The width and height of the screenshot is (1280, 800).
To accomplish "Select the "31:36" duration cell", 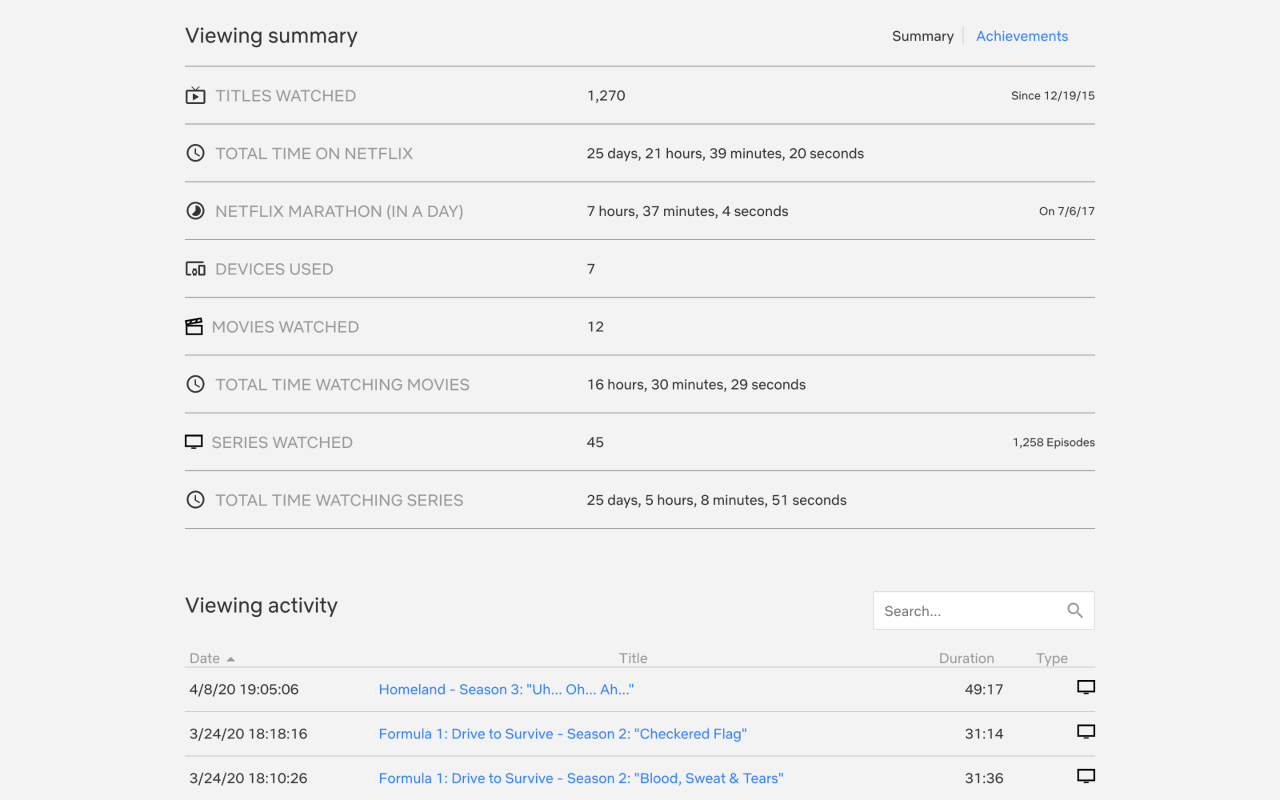I will [x=985, y=778].
